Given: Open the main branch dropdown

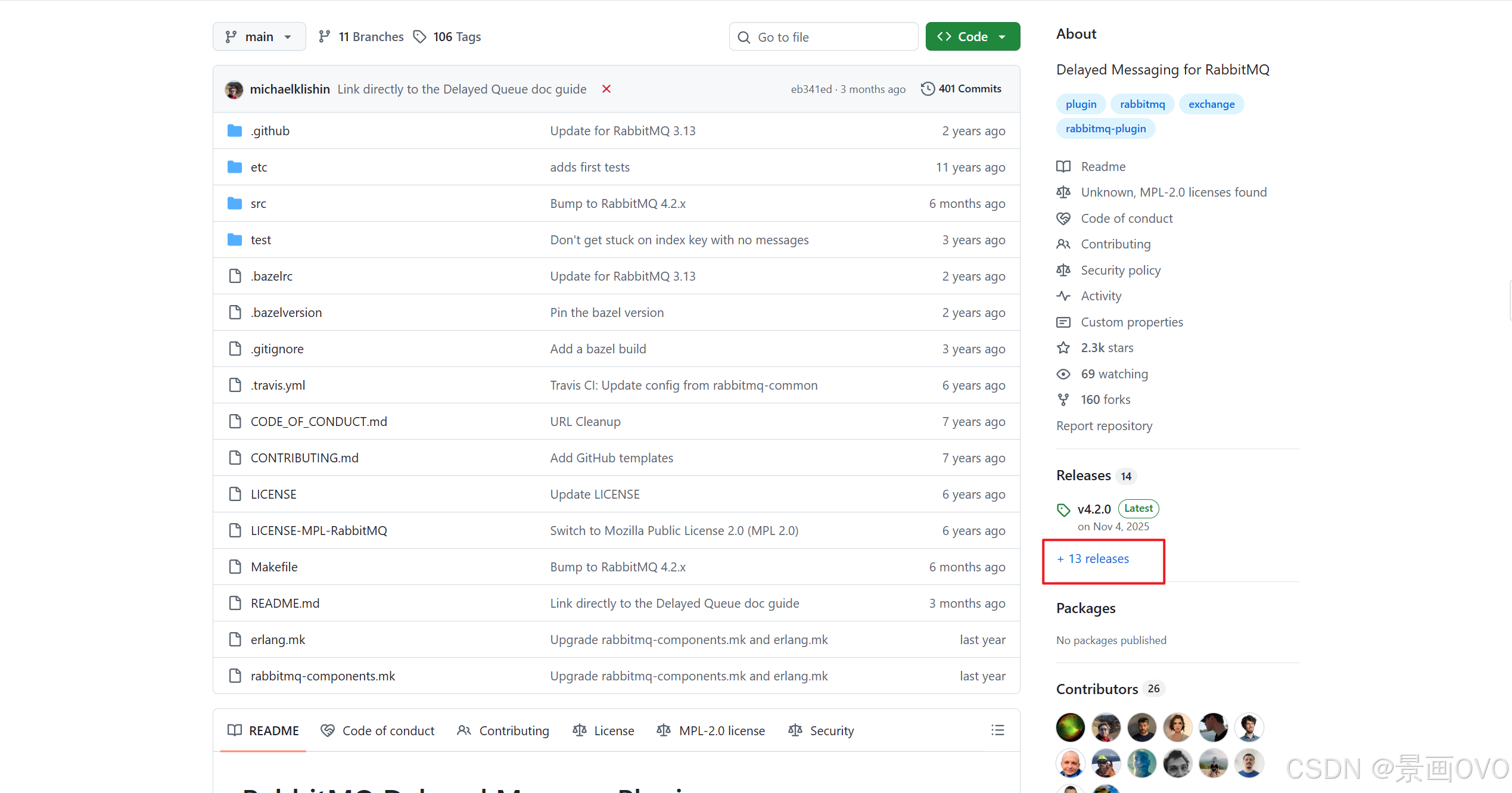Looking at the screenshot, I should click(x=259, y=37).
